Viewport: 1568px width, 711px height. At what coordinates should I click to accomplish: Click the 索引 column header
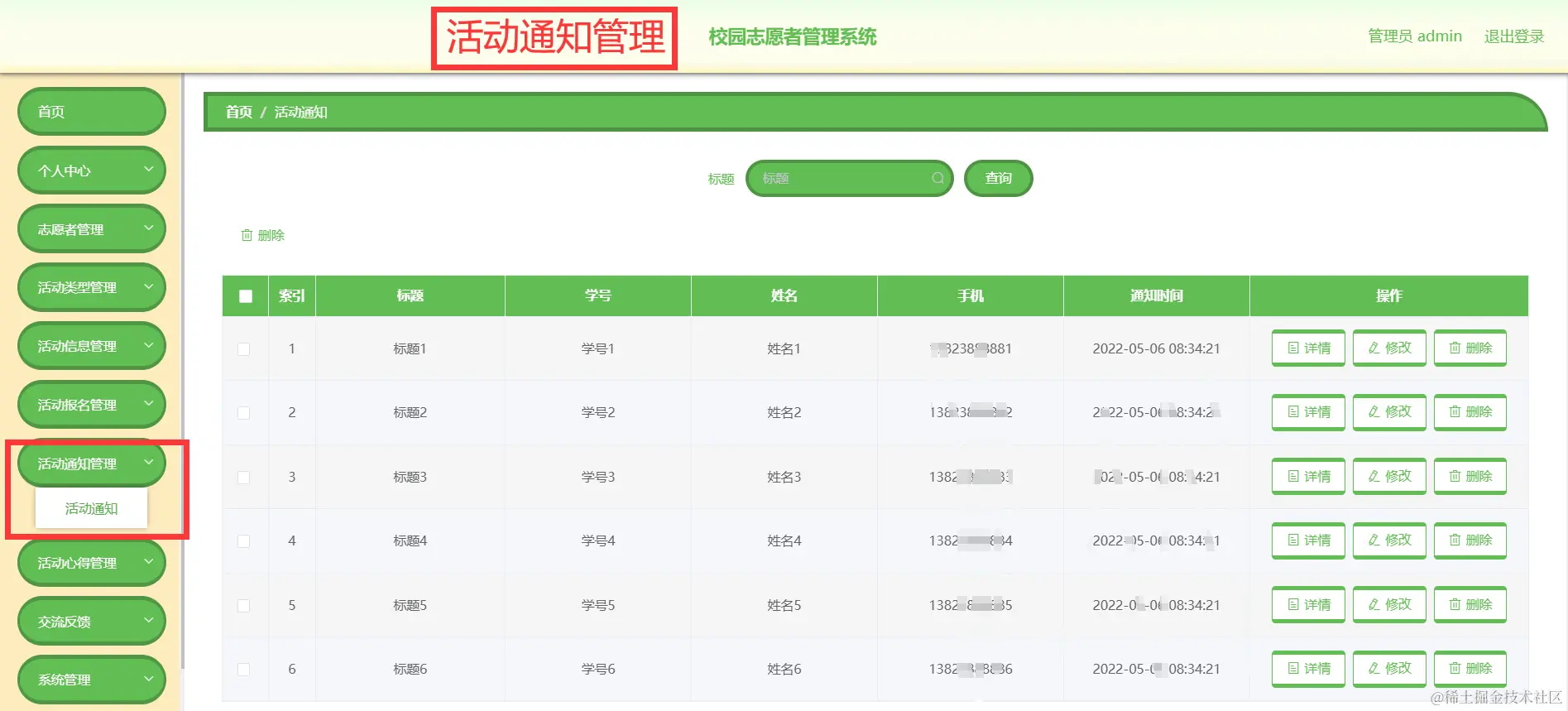click(292, 295)
